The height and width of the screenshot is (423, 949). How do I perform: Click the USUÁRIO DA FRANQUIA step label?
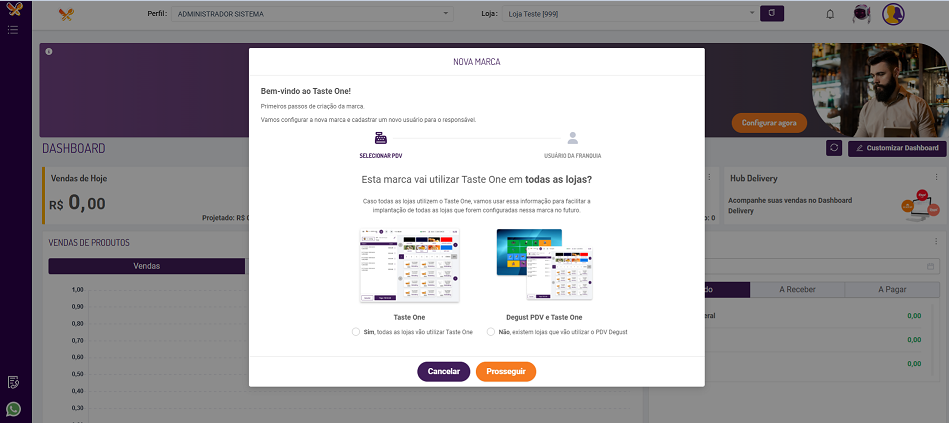pos(573,156)
